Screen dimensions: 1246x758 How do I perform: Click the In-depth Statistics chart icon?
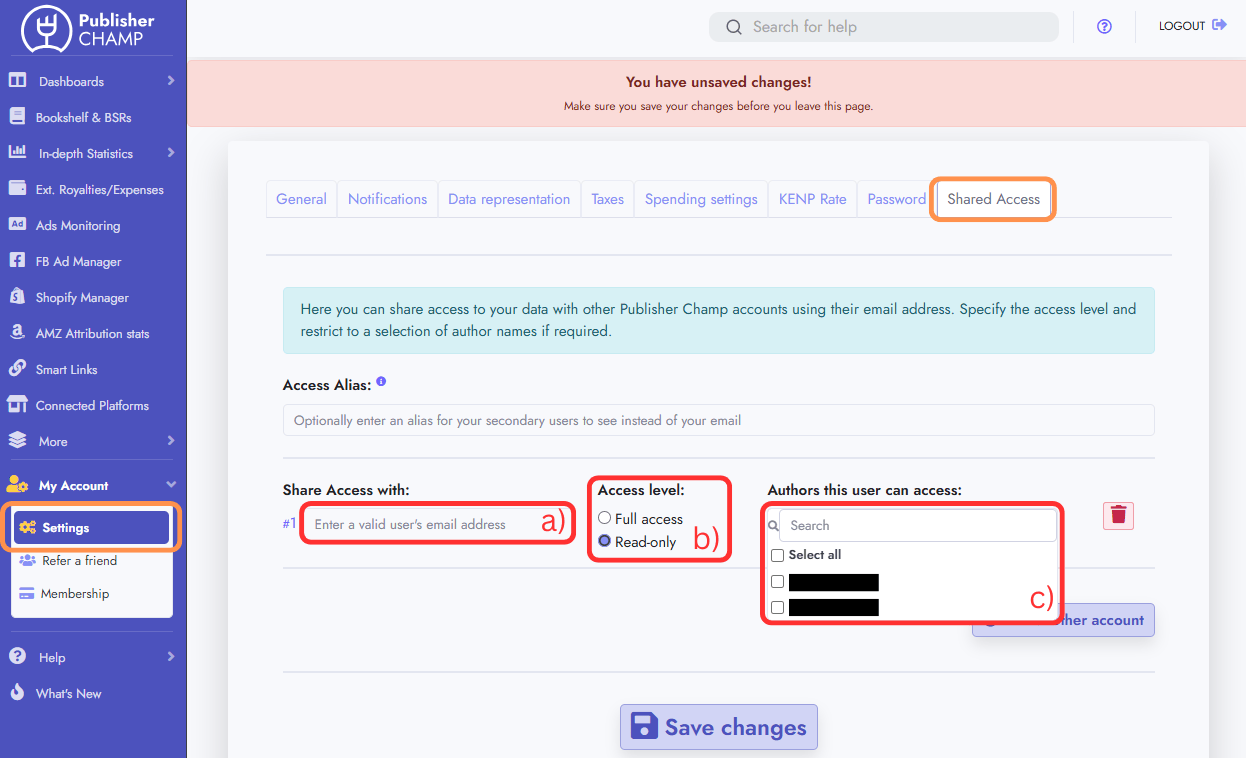[x=17, y=152]
